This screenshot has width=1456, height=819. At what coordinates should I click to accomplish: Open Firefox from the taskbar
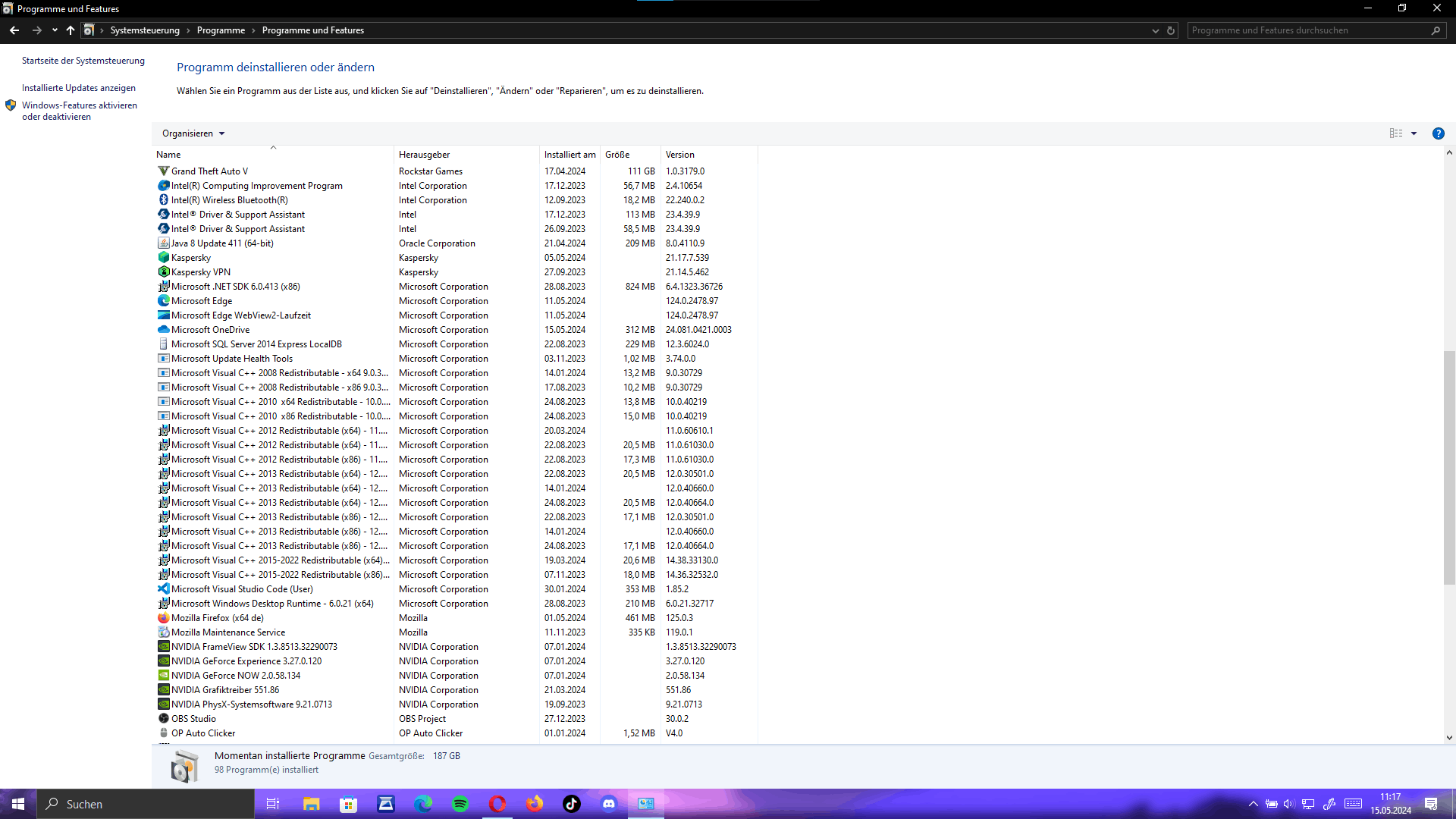coord(535,804)
